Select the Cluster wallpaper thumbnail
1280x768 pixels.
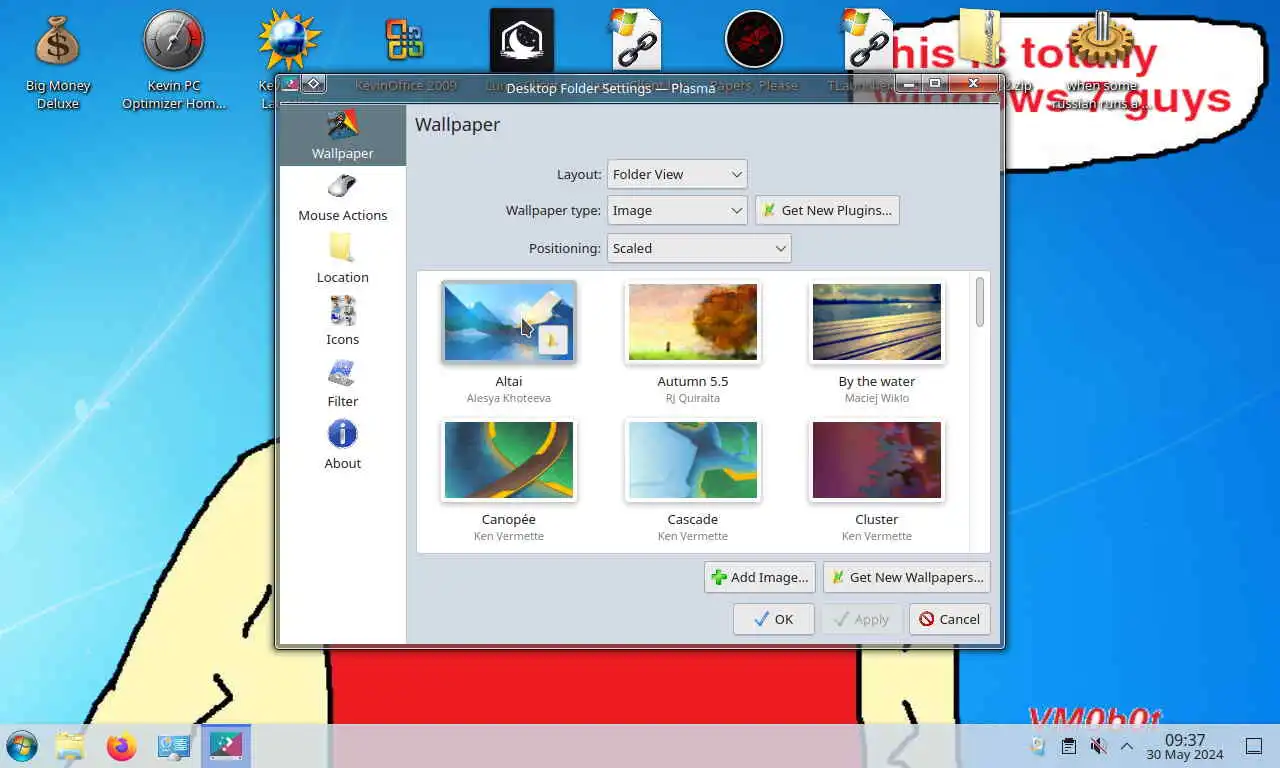point(877,460)
